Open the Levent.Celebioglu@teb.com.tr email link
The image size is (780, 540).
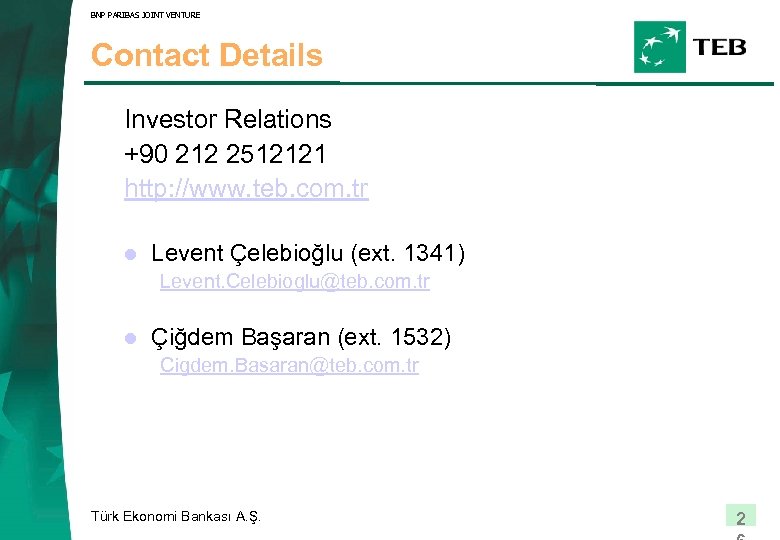294,282
